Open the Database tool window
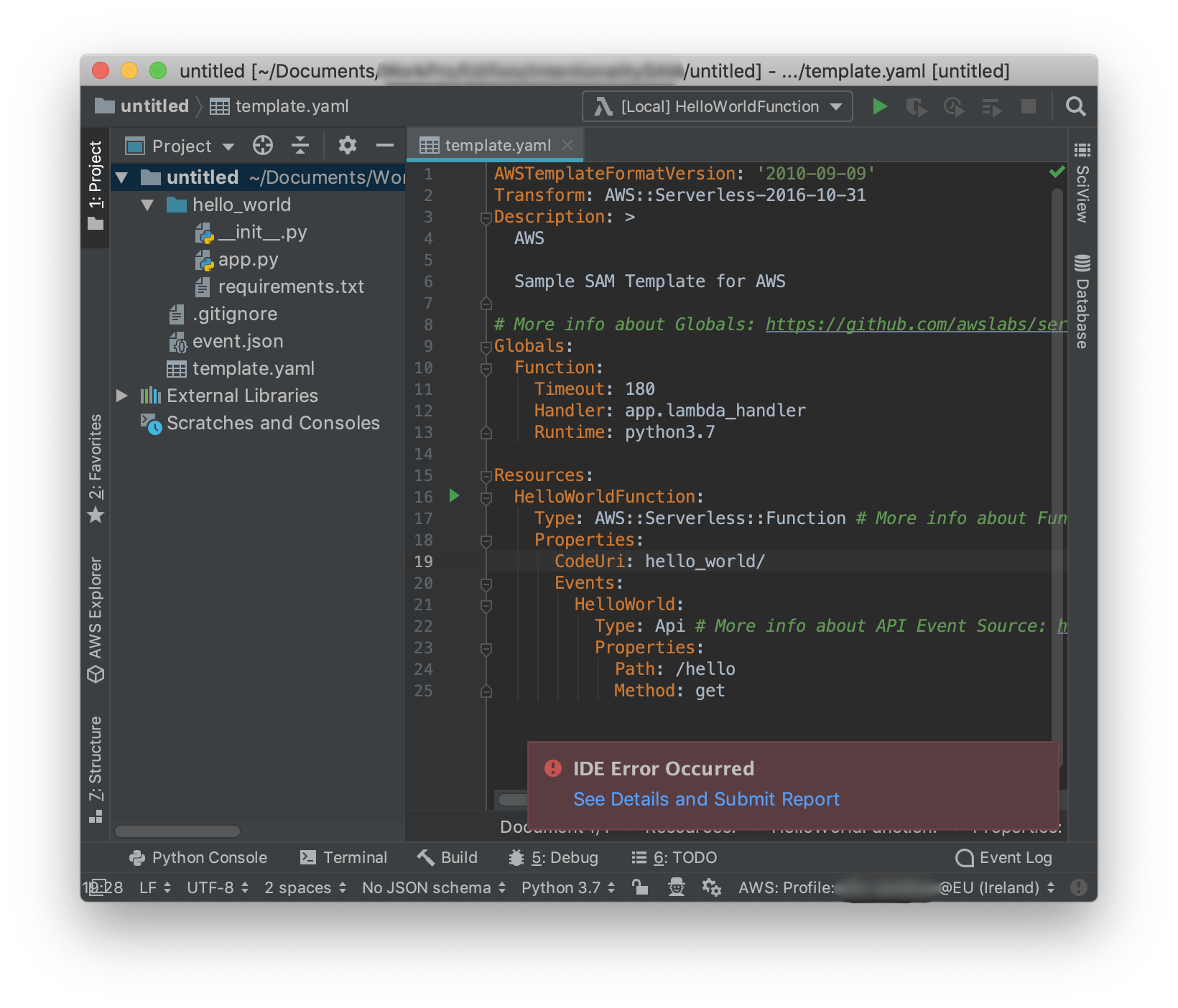This screenshot has width=1178, height=1008. click(x=1080, y=302)
